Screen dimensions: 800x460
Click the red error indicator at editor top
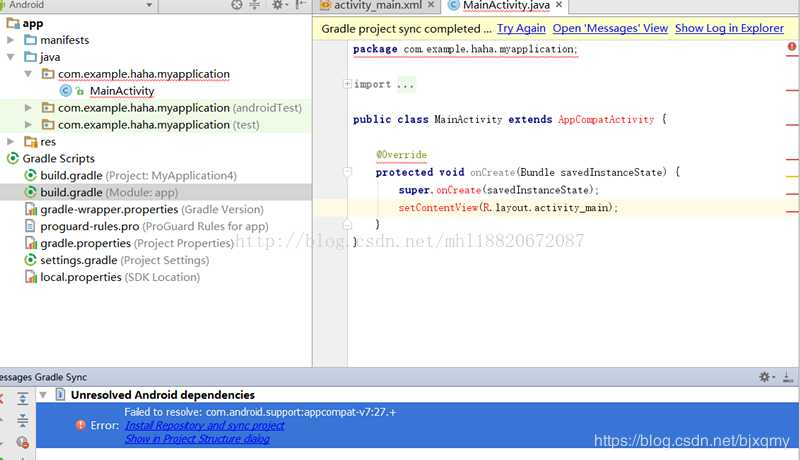point(791,47)
